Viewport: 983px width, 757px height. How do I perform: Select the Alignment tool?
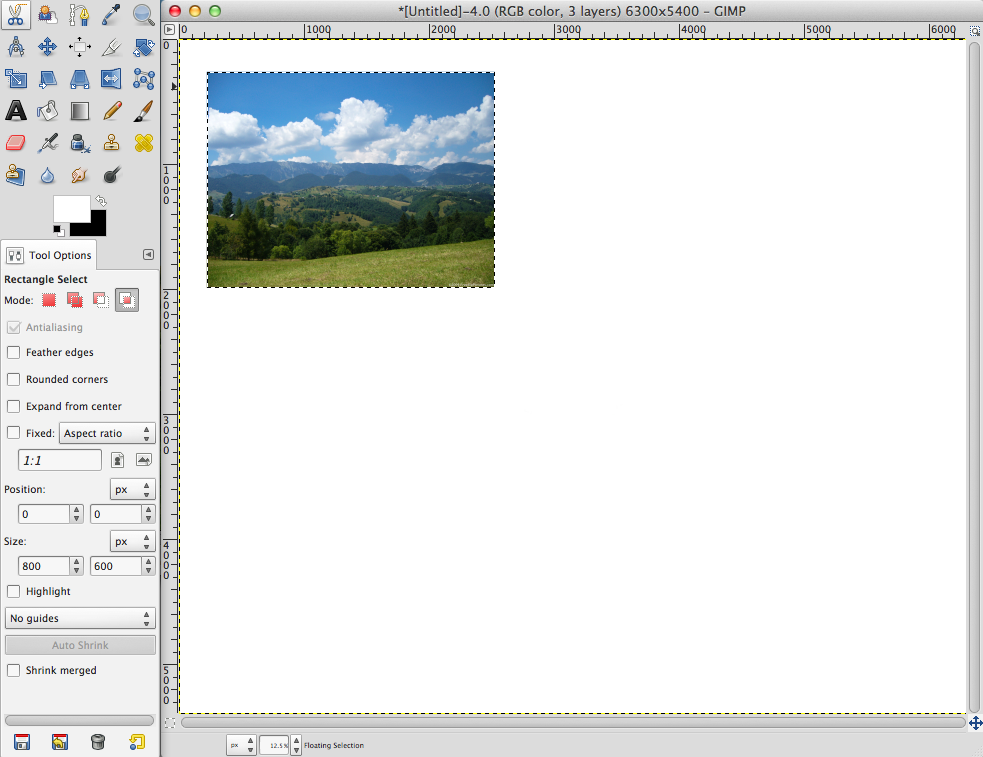[80, 47]
